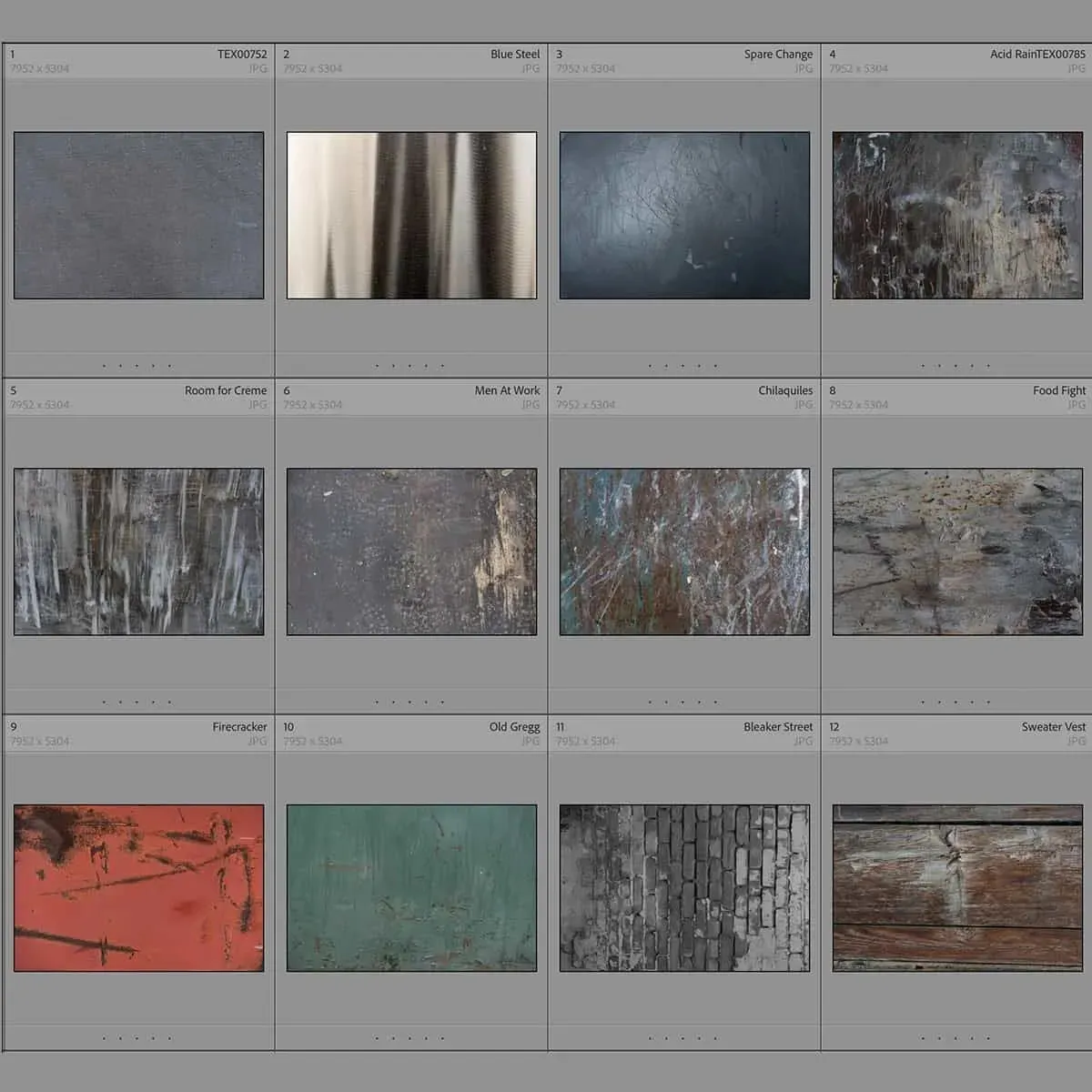Select the Room for Creme thumbnail
Viewport: 1092px width, 1092px height.
[x=138, y=551]
